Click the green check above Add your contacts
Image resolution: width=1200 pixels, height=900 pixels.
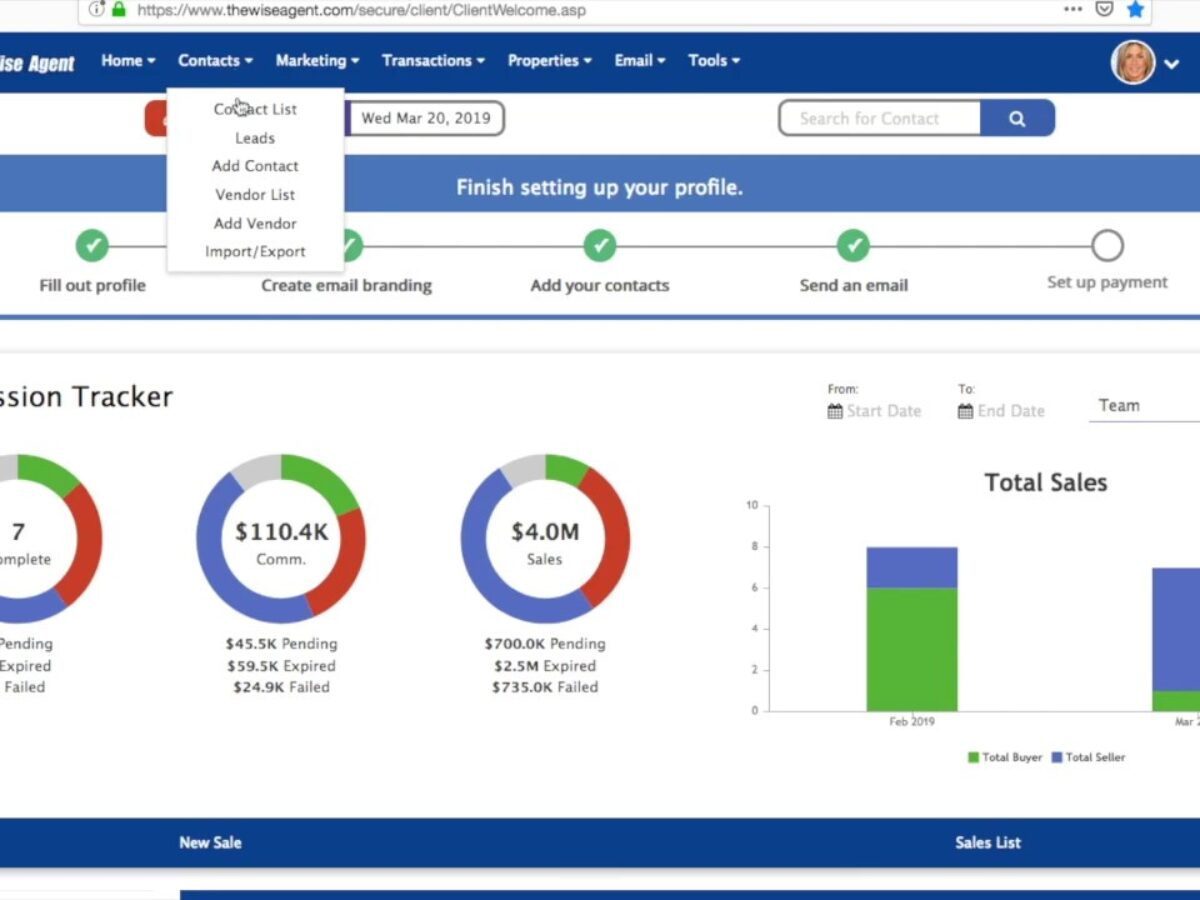(600, 245)
